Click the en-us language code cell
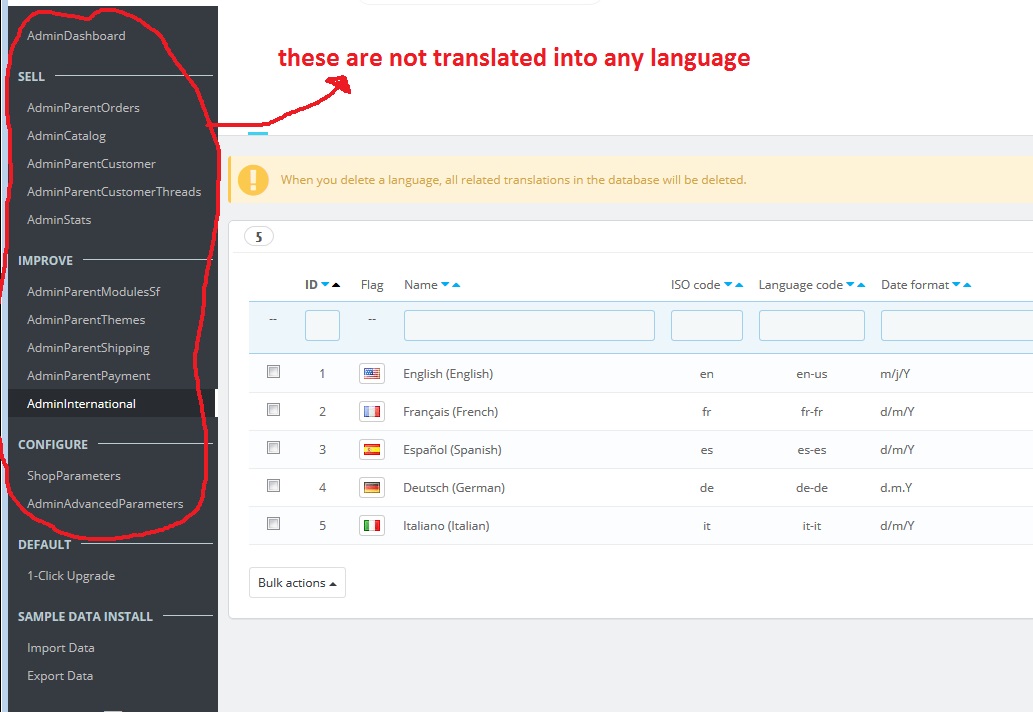 pos(812,374)
